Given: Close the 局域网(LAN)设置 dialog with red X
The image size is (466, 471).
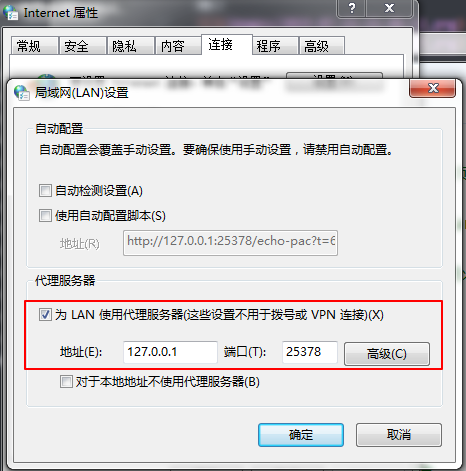Looking at the screenshot, I should pyautogui.click(x=432, y=88).
